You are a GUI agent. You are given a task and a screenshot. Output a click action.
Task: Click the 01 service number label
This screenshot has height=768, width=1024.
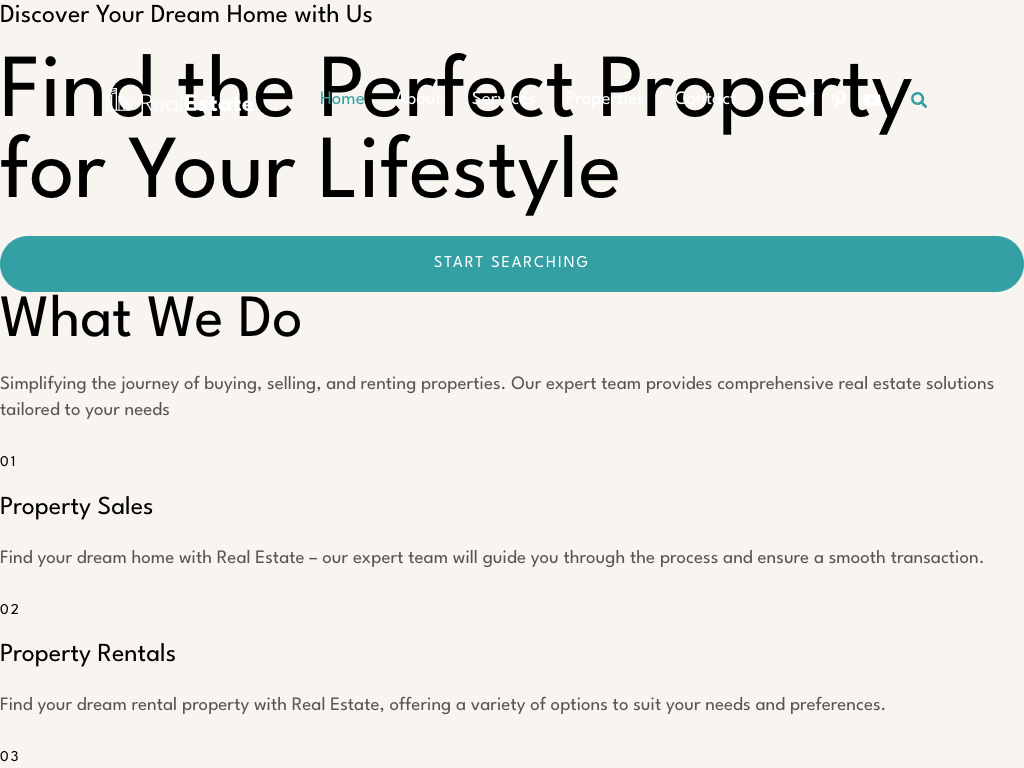(x=8, y=461)
